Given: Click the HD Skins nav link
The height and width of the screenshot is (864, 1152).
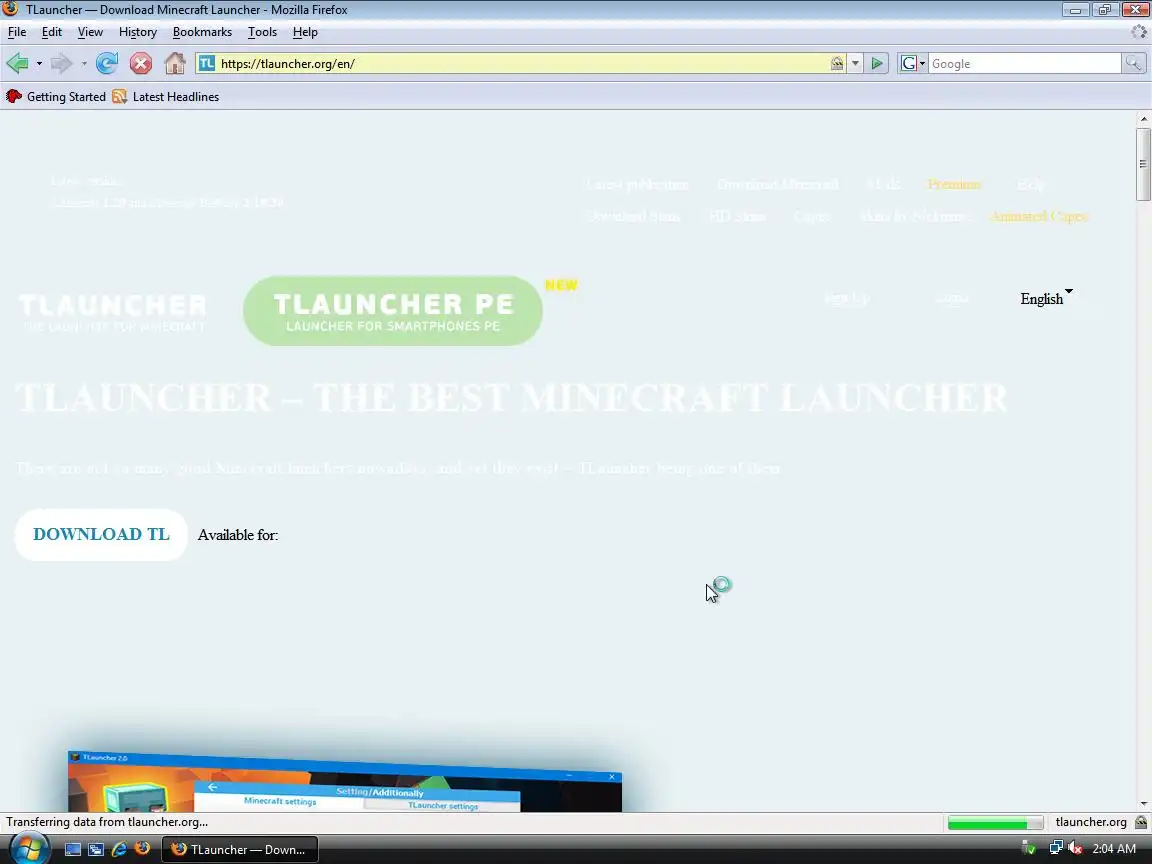Looking at the screenshot, I should point(736,216).
